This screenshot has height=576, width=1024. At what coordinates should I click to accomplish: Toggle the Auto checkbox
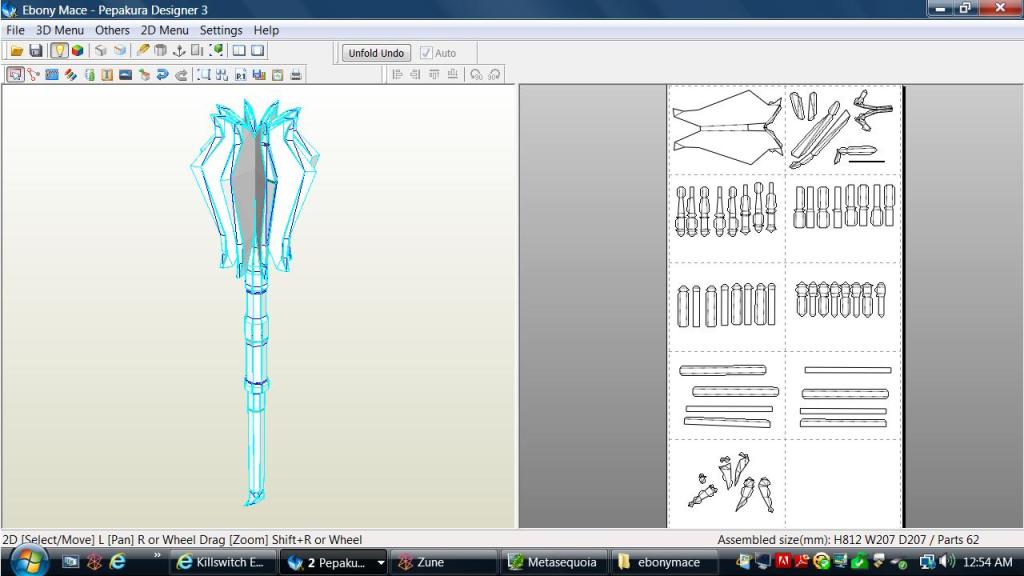click(426, 53)
